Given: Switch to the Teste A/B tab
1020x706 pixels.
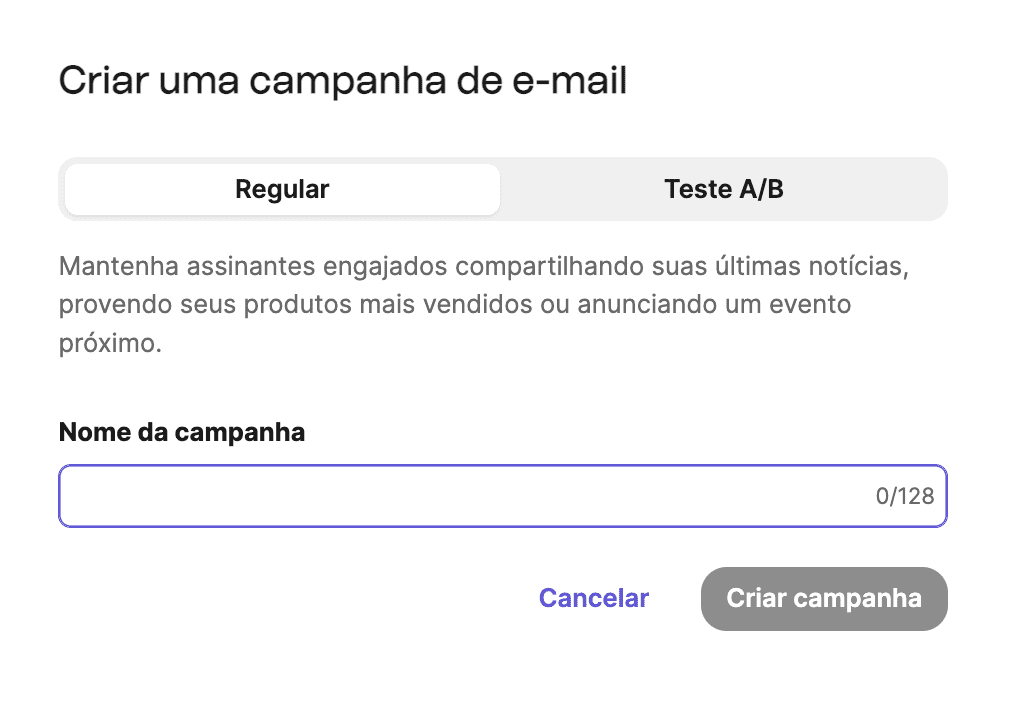Looking at the screenshot, I should point(723,189).
